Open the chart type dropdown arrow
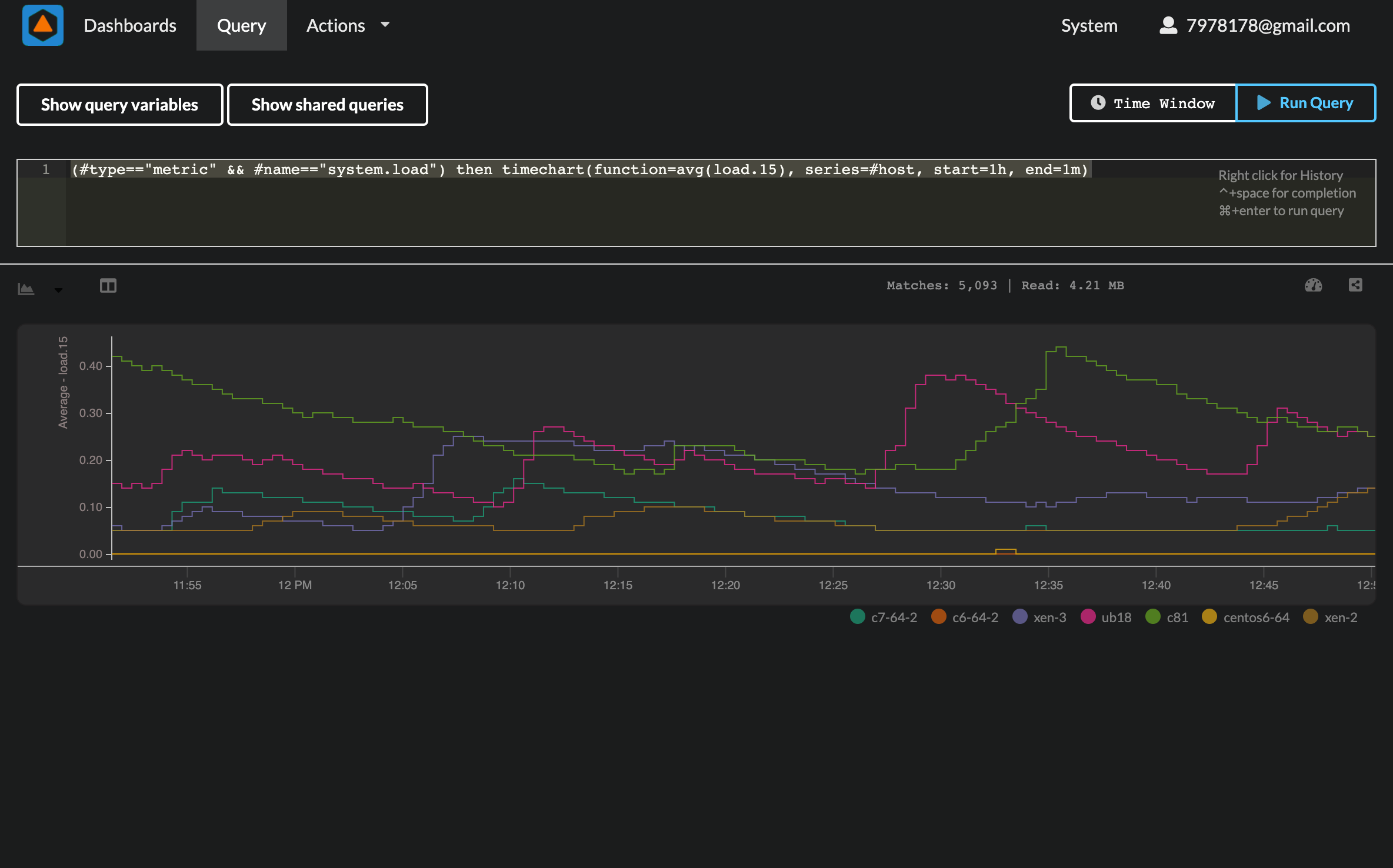Viewport: 1393px width, 868px height. point(58,289)
